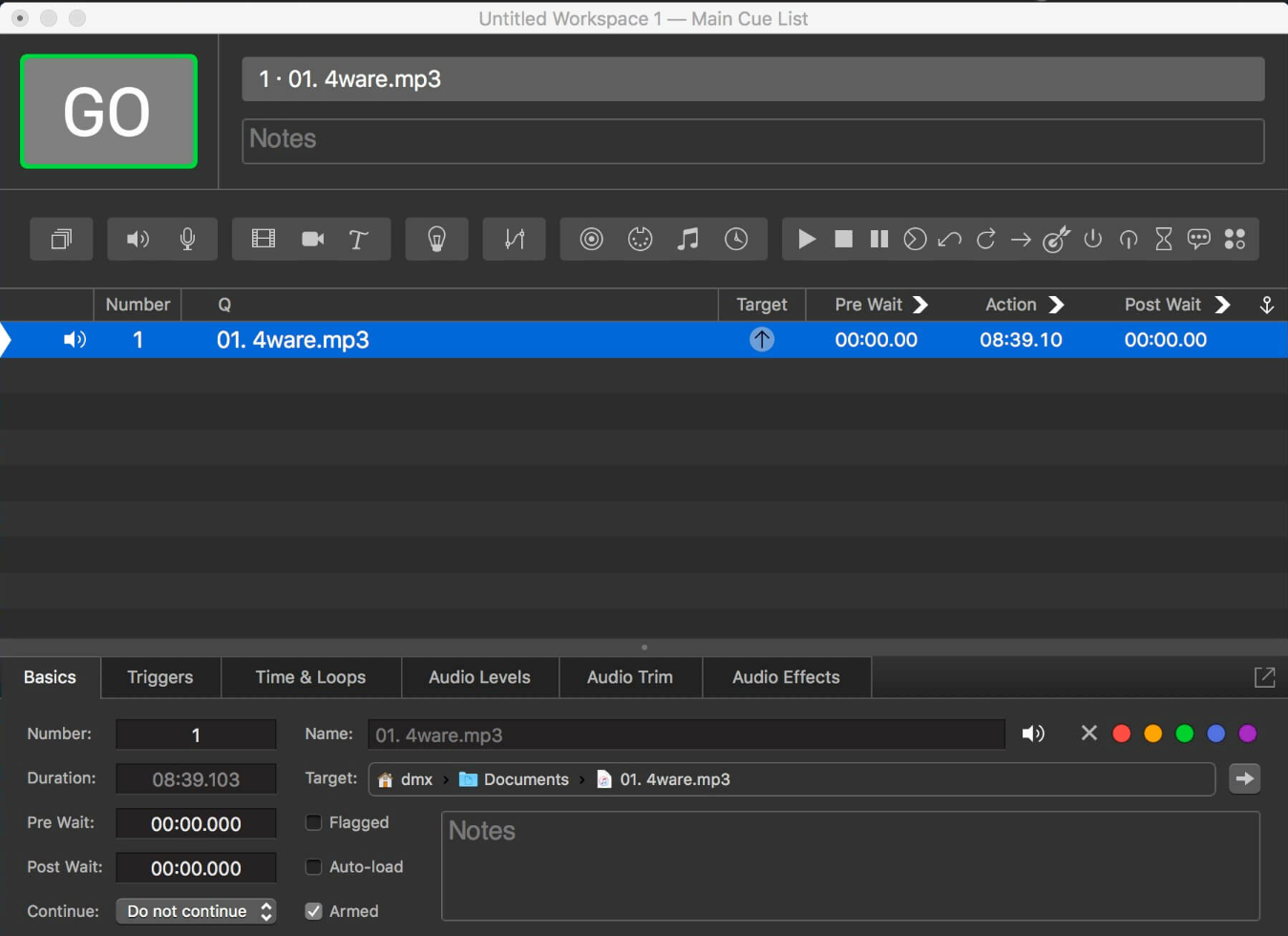Set cue color to green
Viewport: 1288px width, 936px height.
[1185, 734]
